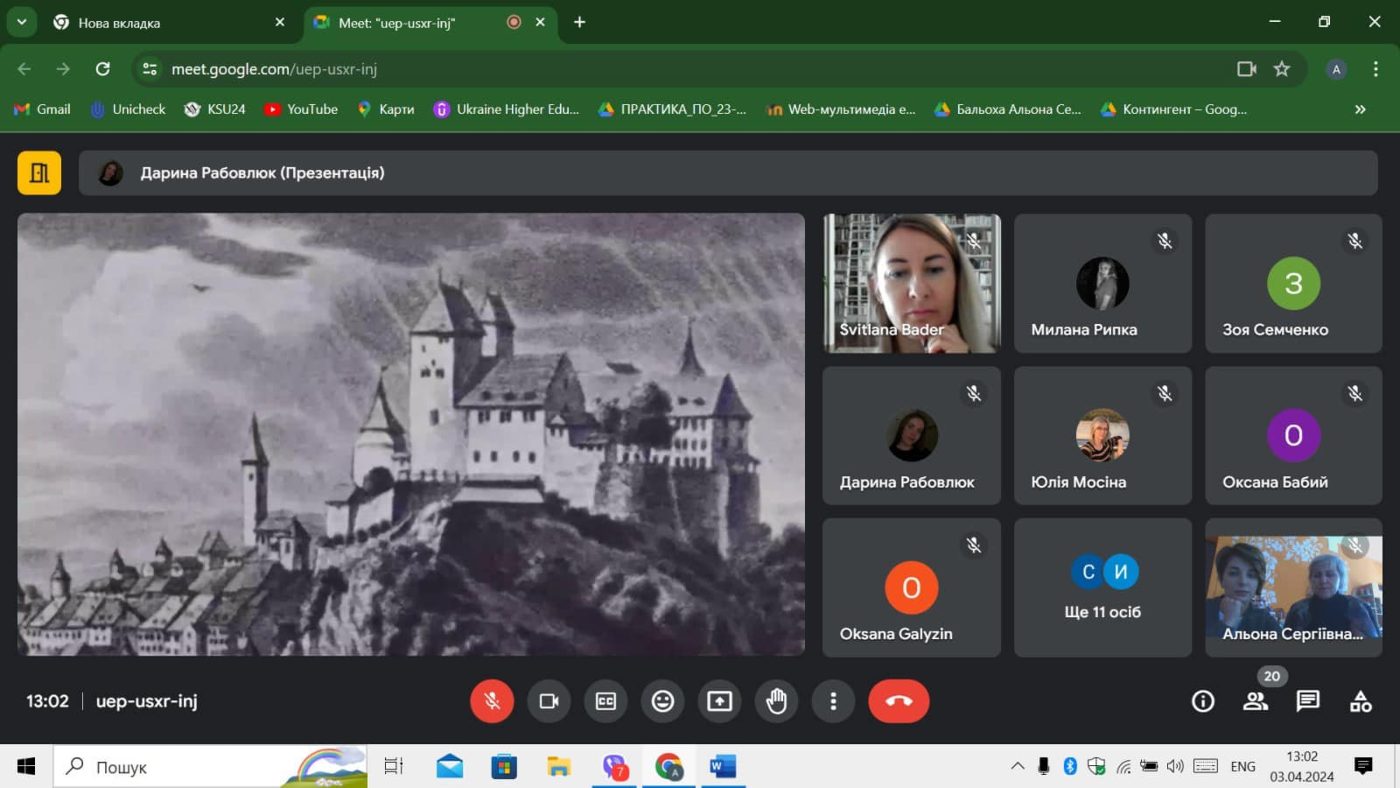Show hidden system tray icons arrow
This screenshot has height=788, width=1400.
[1017, 767]
